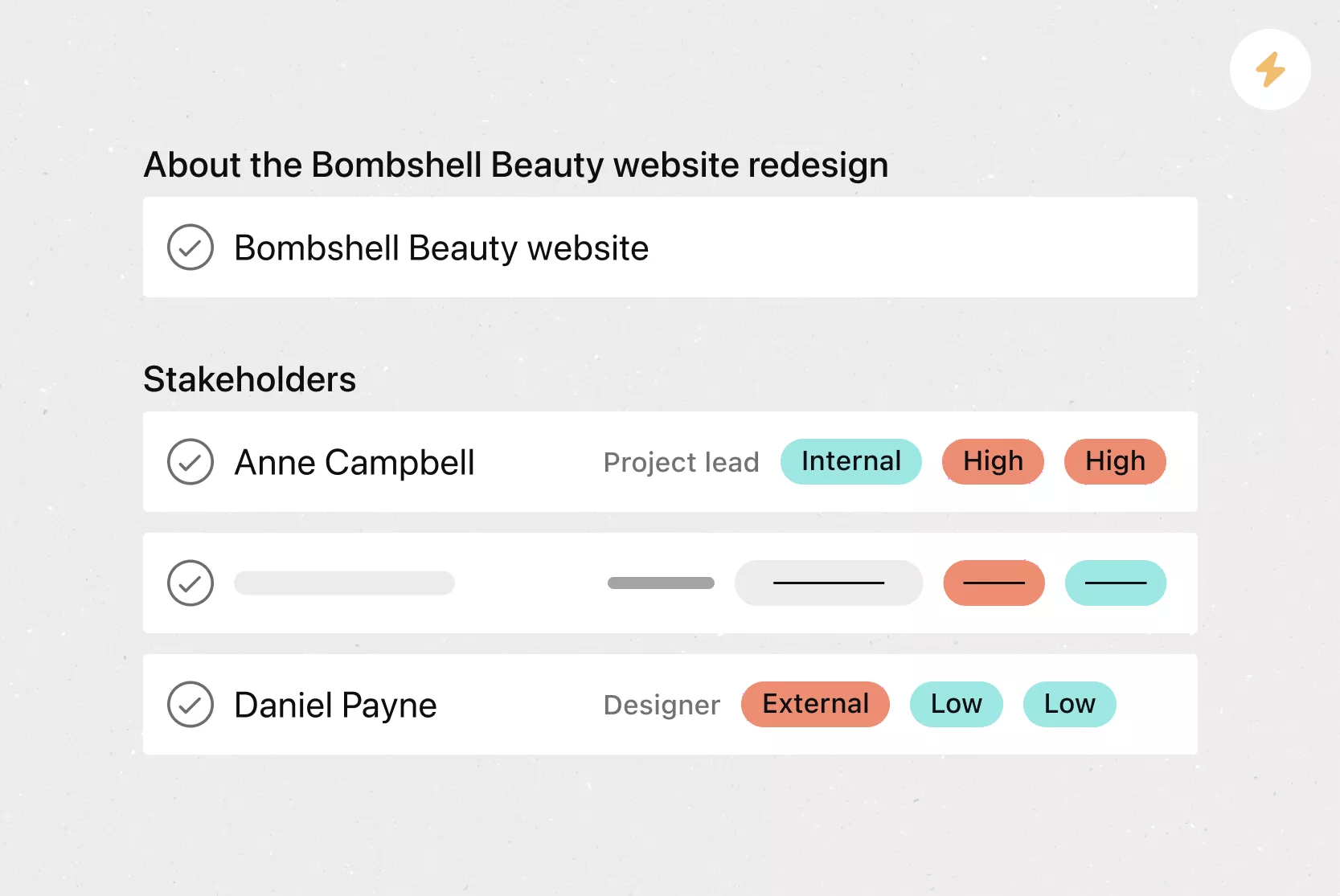Click the placeholder row's teal blank tag
Image resolution: width=1340 pixels, height=896 pixels.
tap(1116, 583)
